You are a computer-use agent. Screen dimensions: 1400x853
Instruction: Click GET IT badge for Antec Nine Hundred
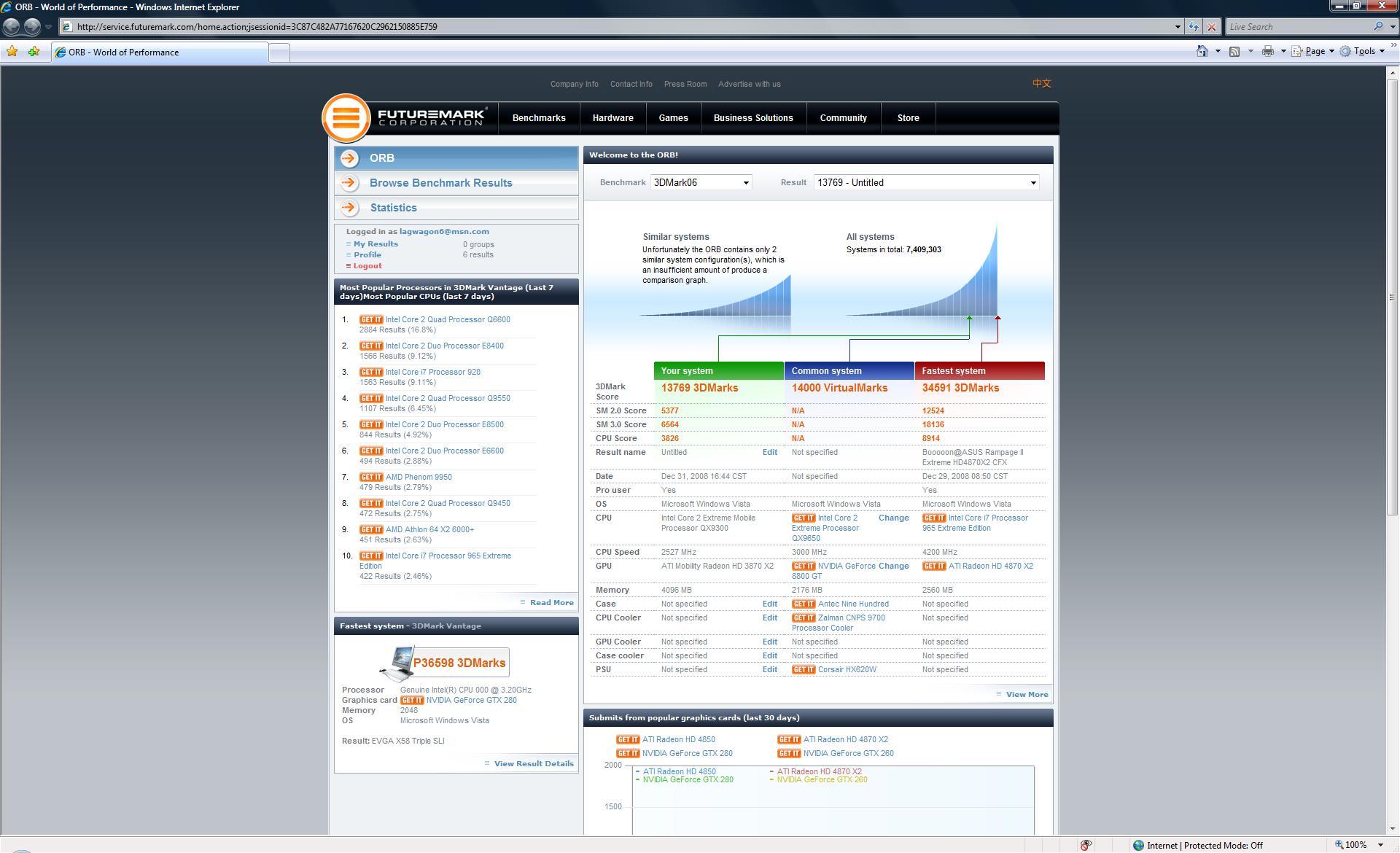804,604
